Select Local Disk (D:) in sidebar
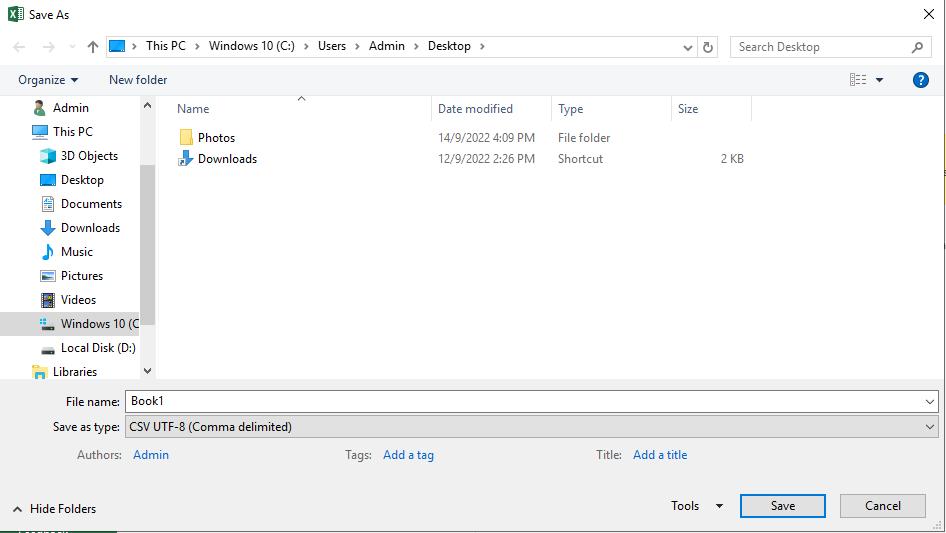 (98, 348)
